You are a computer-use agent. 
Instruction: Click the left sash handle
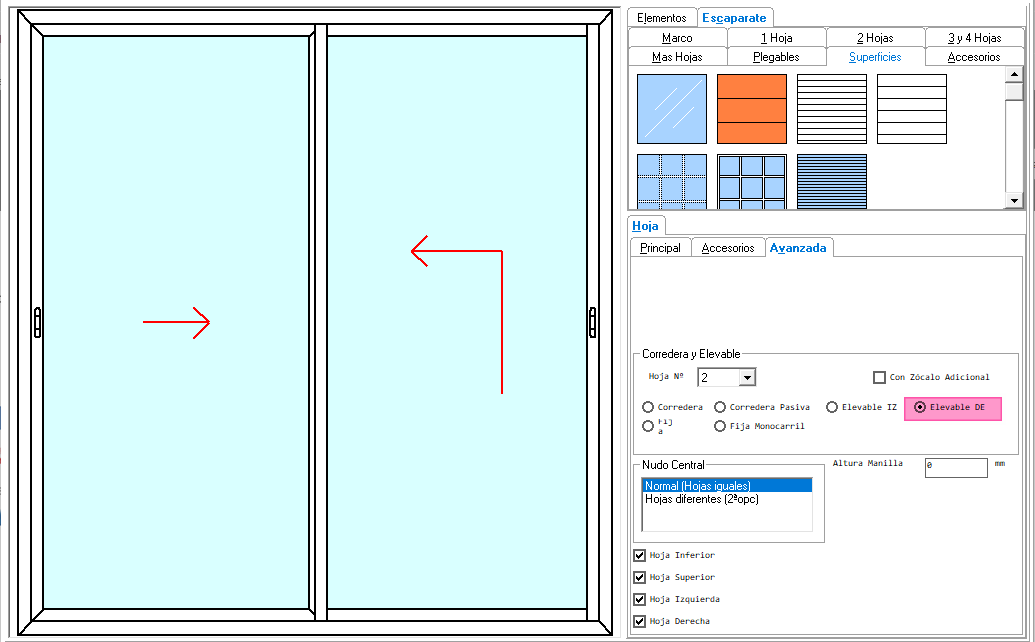point(38,322)
